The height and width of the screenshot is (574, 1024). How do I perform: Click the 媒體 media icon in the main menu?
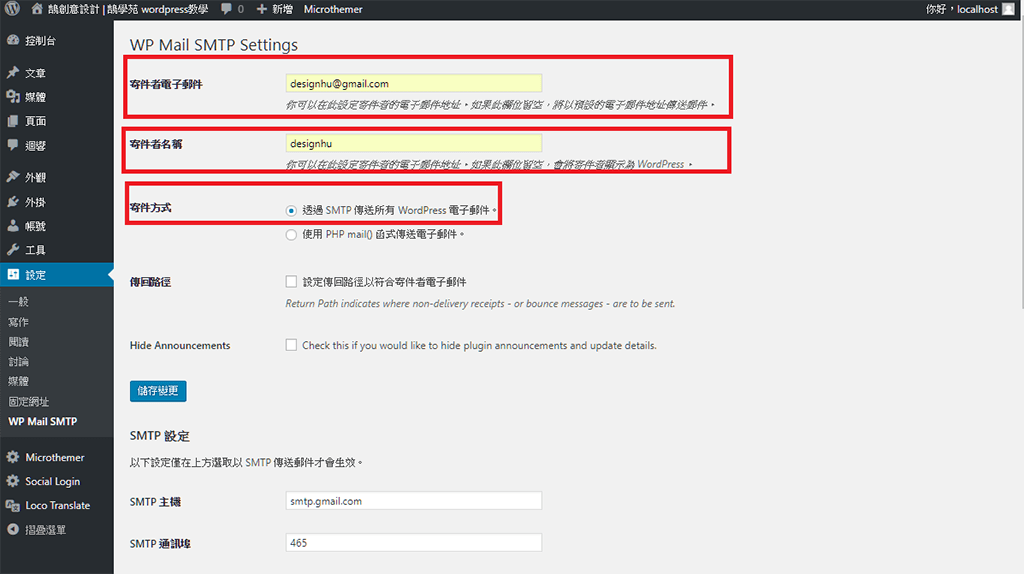(13, 97)
